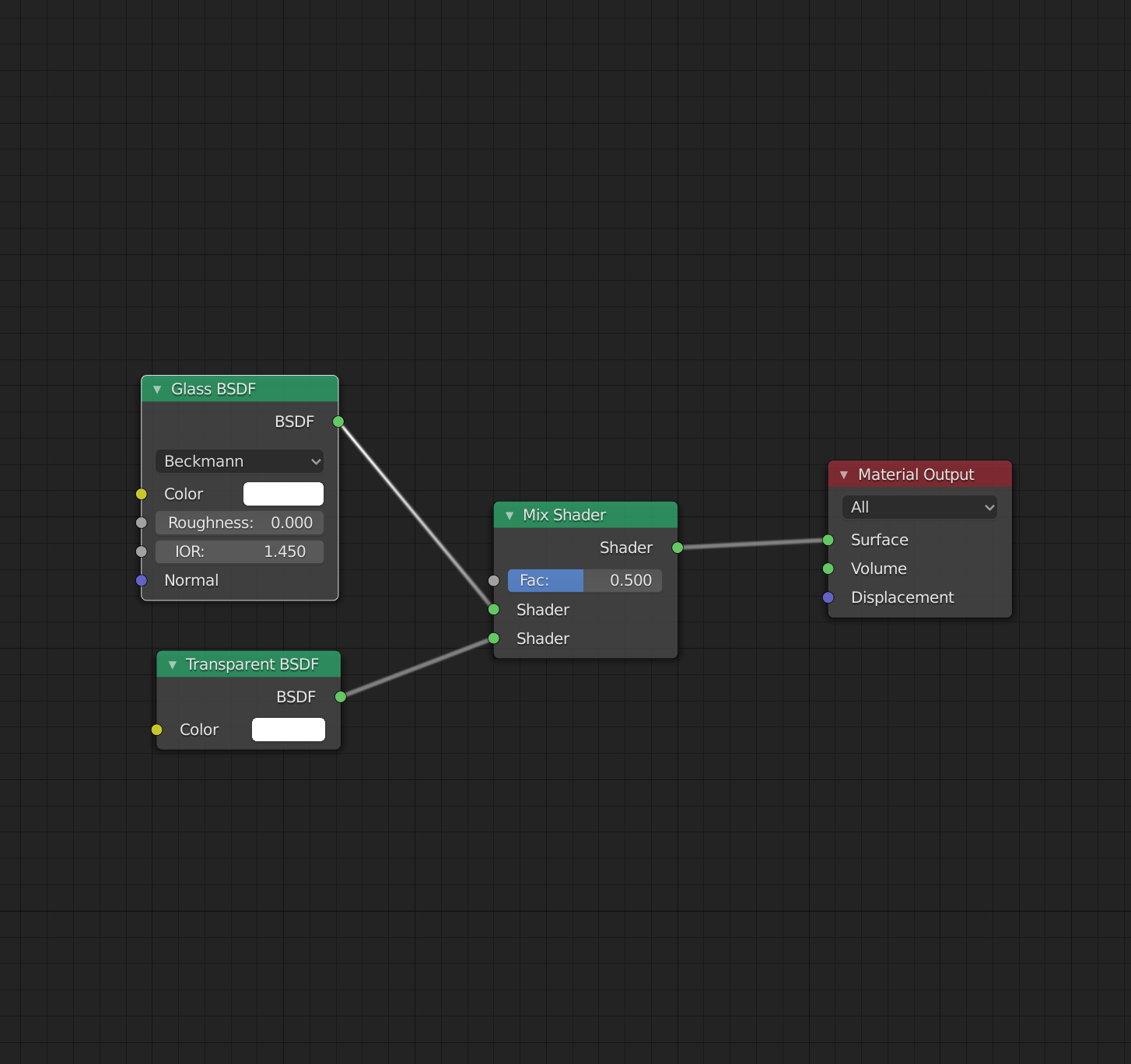Click the BSDF output label on Glass BSDF

(x=295, y=422)
